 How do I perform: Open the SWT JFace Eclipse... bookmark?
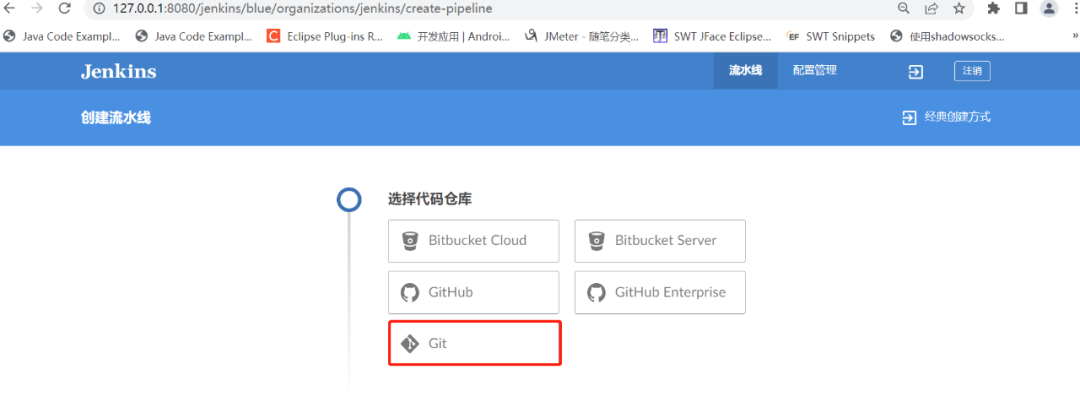712,37
